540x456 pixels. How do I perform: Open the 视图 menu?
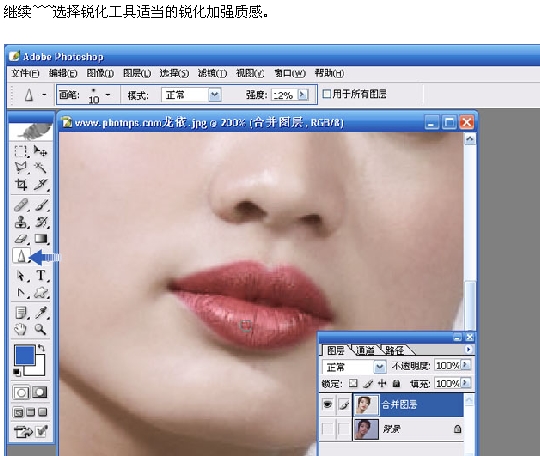(x=250, y=73)
